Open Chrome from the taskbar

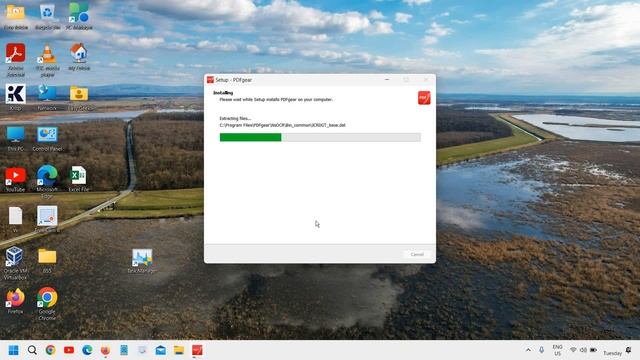(51, 350)
